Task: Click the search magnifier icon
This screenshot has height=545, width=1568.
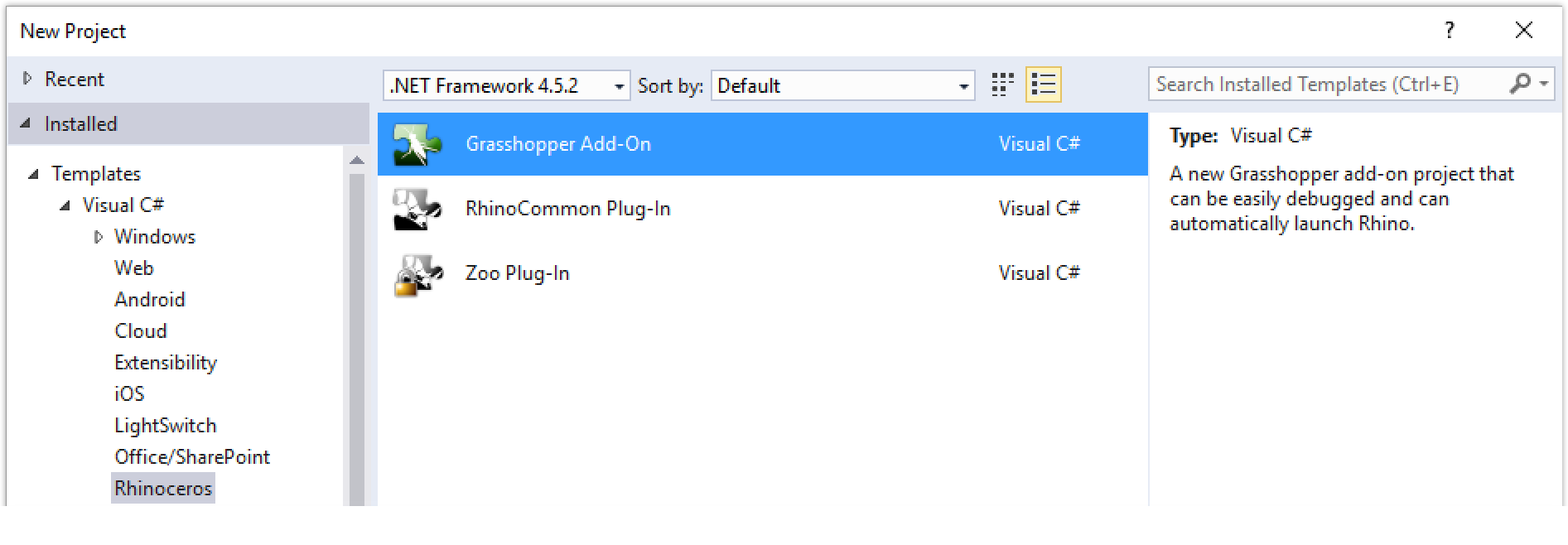Action: click(x=1520, y=84)
